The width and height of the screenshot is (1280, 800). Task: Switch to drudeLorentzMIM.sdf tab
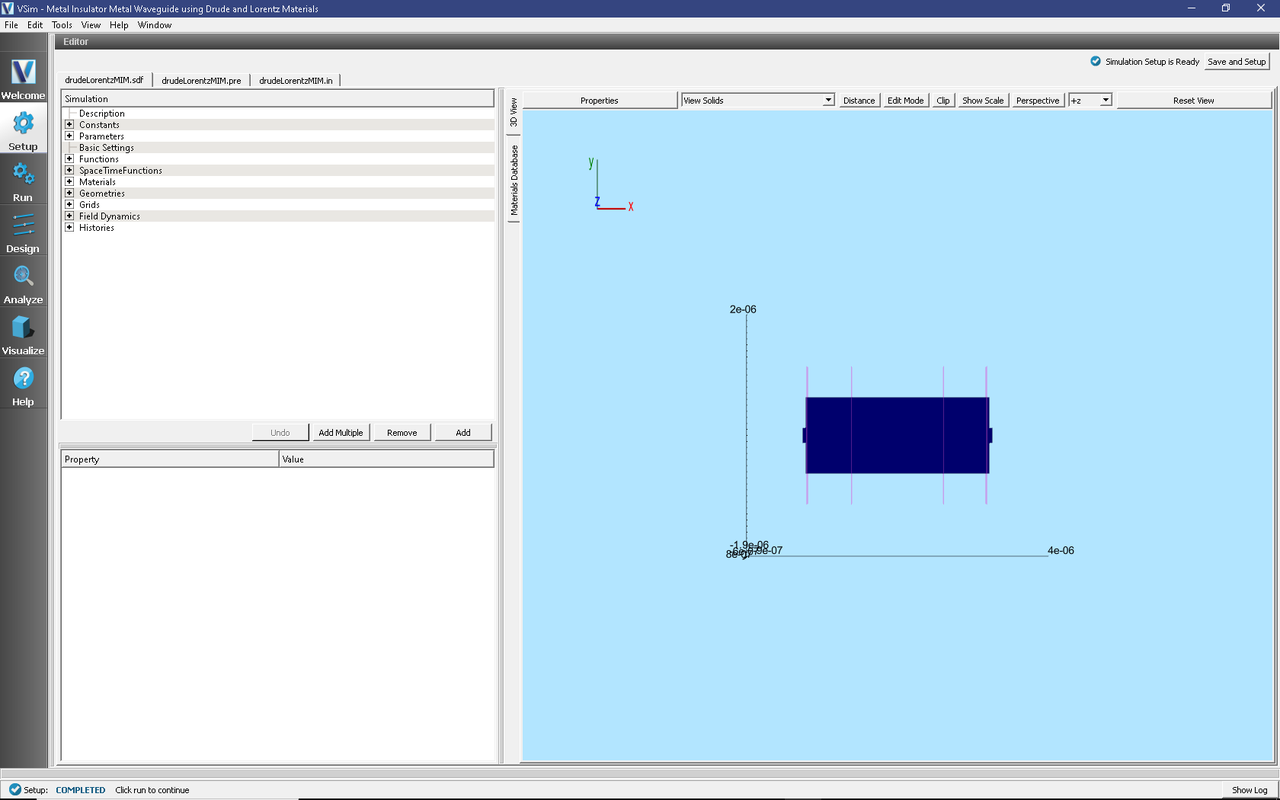click(104, 80)
